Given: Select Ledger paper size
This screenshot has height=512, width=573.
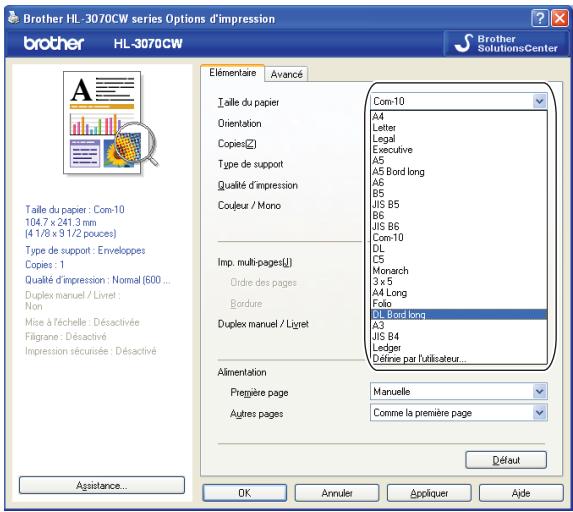Looking at the screenshot, I should click(459, 347).
